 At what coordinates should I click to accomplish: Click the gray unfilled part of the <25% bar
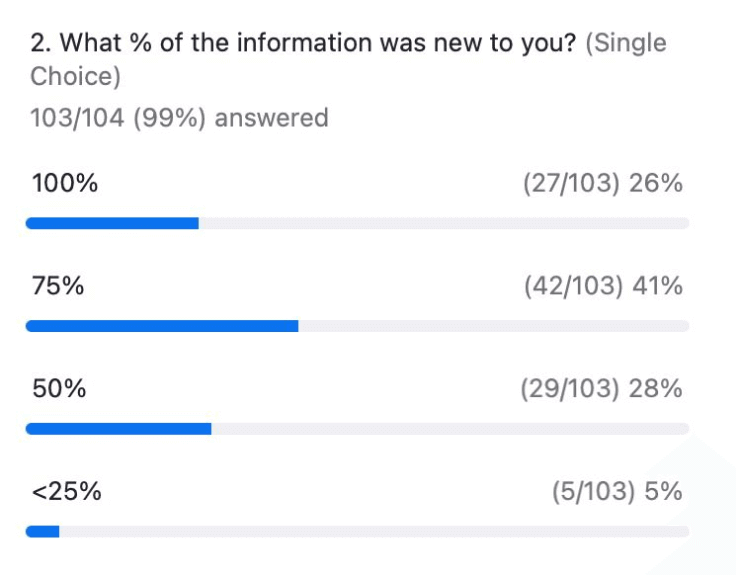pos(374,531)
